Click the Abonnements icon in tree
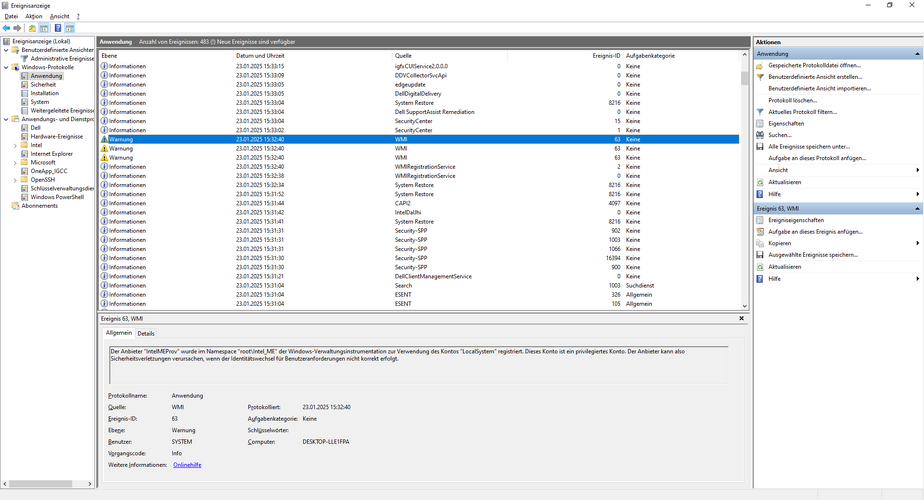Screen dimensions: 924x500 (15, 206)
